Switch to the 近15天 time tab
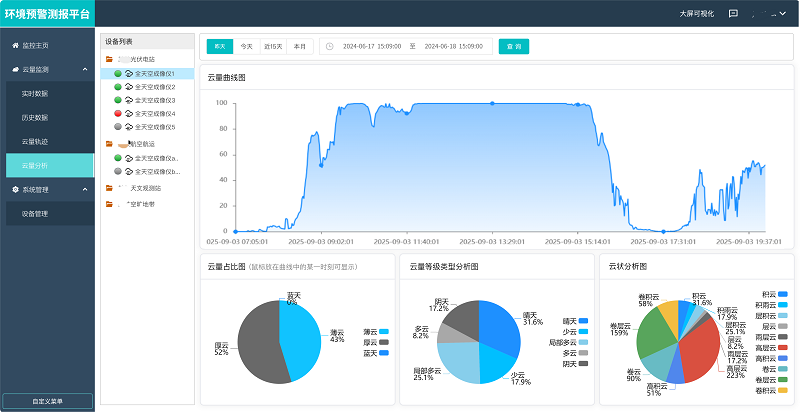The width and height of the screenshot is (800, 412). [x=273, y=46]
